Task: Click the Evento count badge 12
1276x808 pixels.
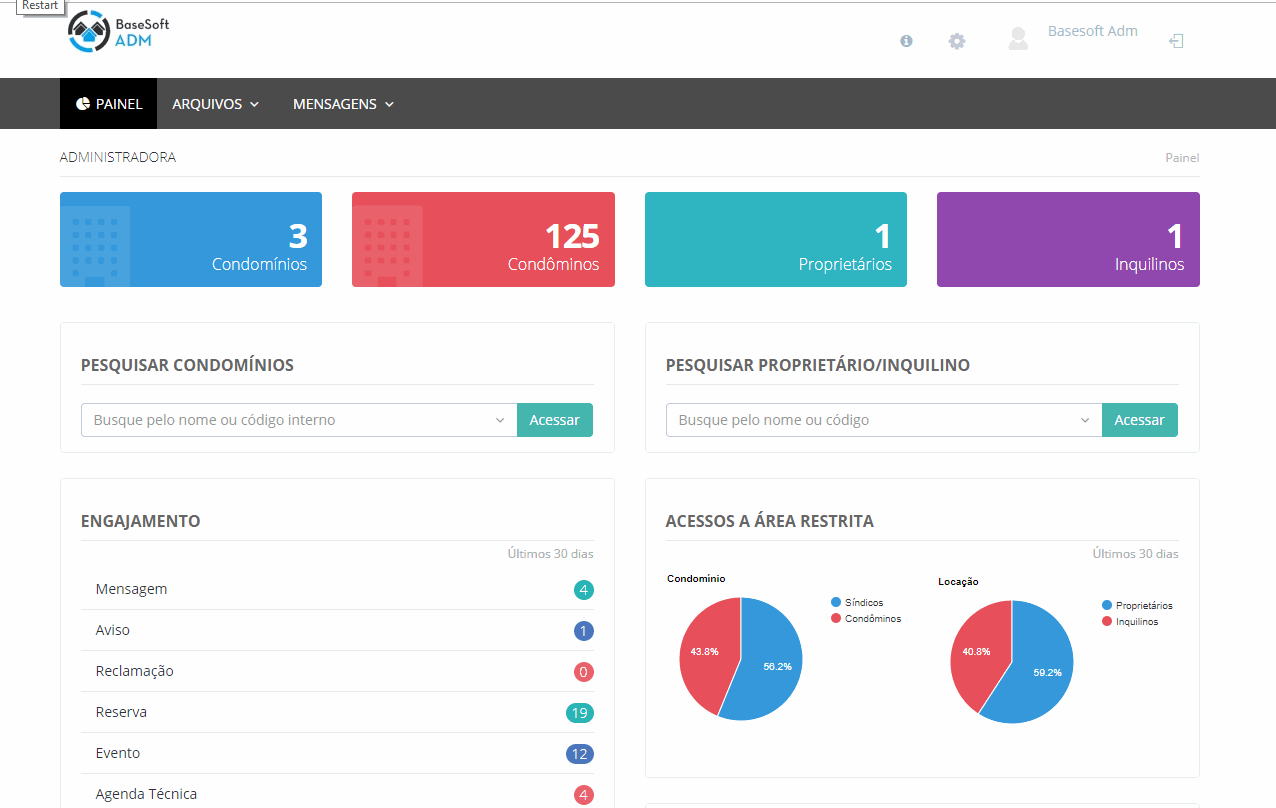Action: tap(579, 754)
